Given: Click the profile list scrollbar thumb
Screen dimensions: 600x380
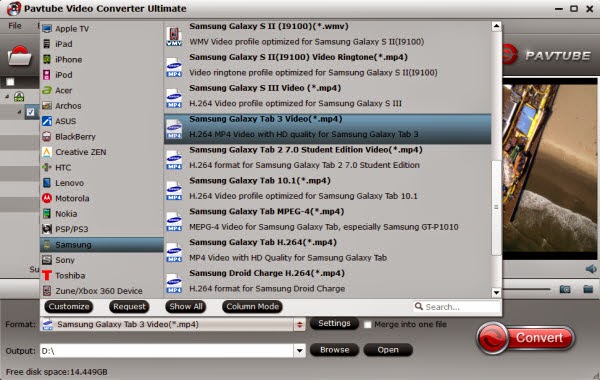Looking at the screenshot, I should pos(496,207).
